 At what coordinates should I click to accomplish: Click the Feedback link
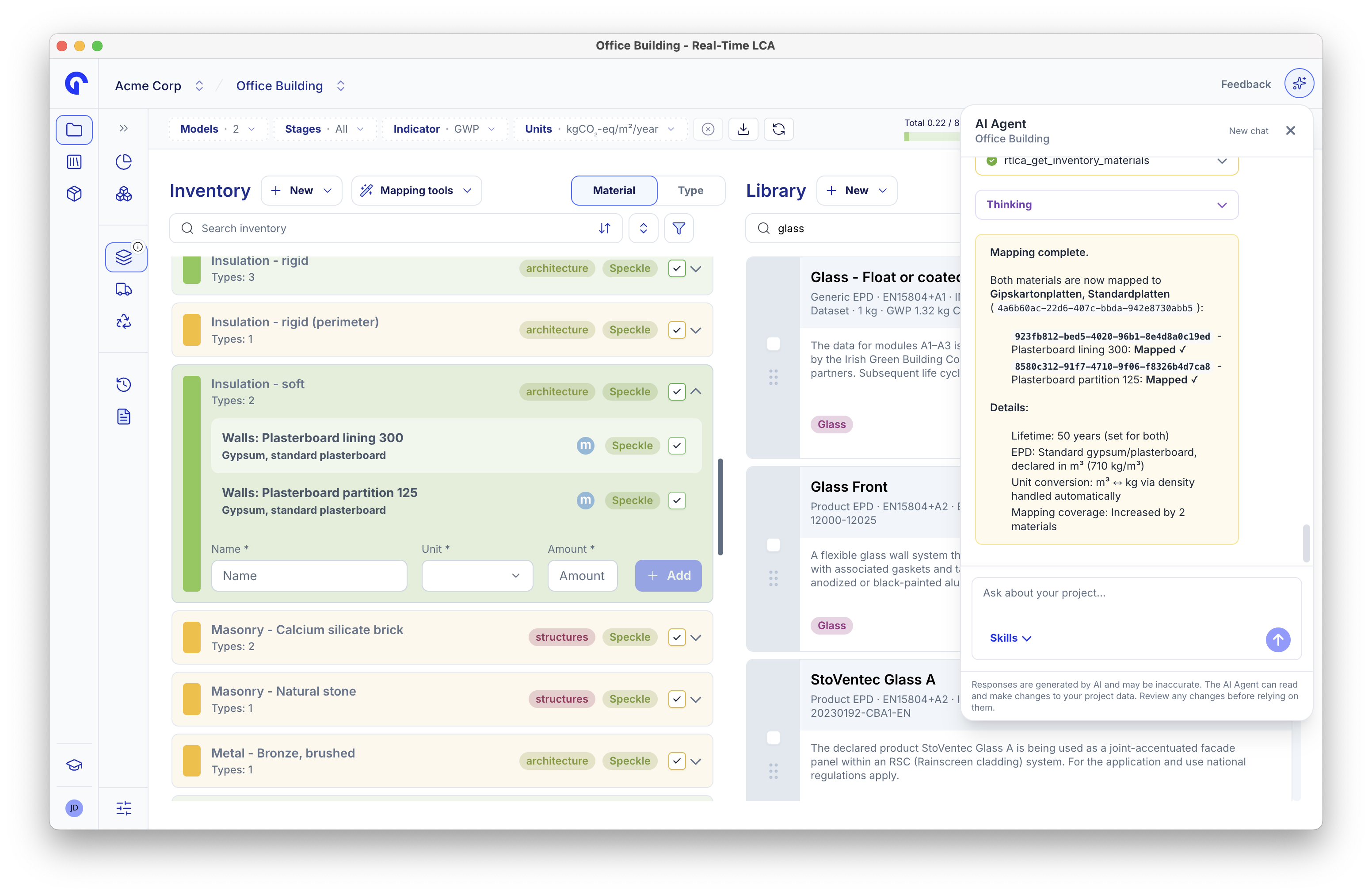click(1245, 84)
